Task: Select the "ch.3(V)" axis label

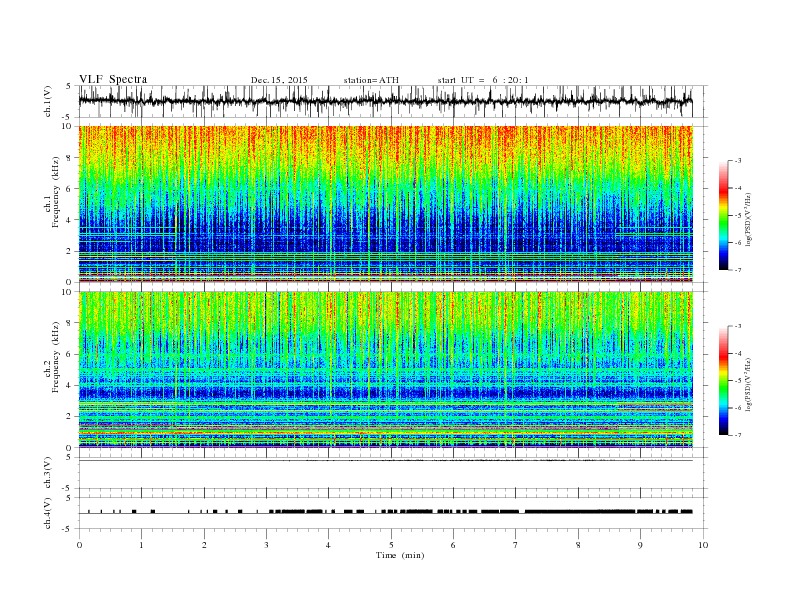Action: pyautogui.click(x=48, y=473)
